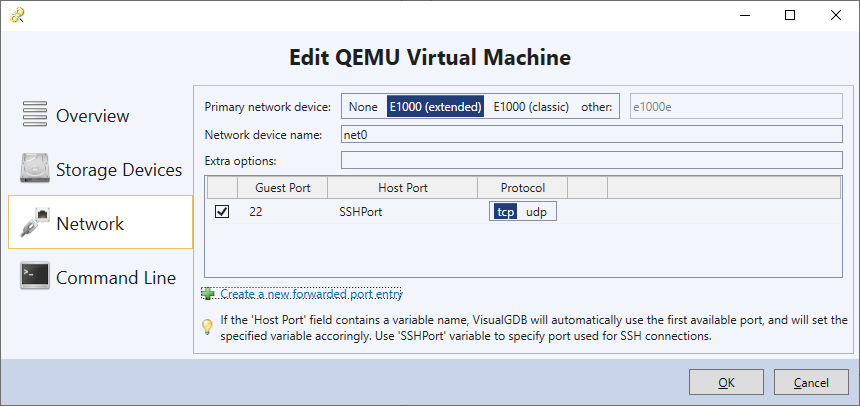This screenshot has width=860, height=406.
Task: Click the Network device name field
Action: [x=592, y=134]
